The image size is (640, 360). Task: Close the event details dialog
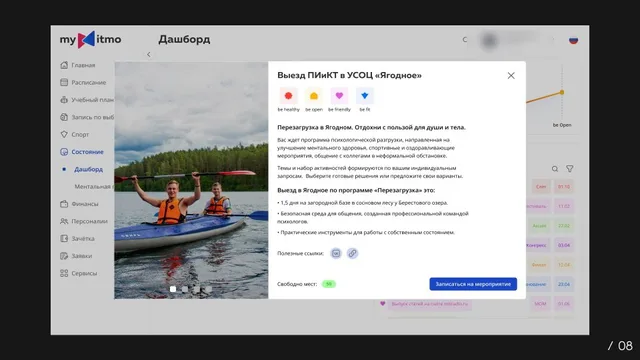[511, 76]
